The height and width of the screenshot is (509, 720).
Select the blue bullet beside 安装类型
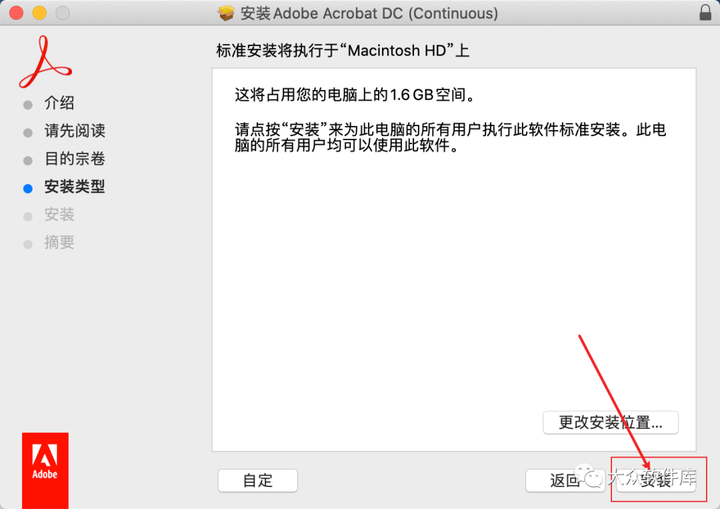coord(28,188)
